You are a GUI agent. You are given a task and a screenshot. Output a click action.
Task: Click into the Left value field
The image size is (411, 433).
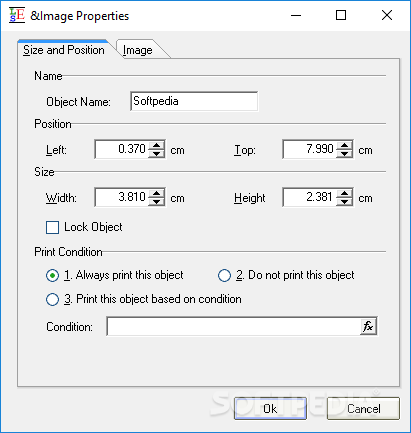[122, 149]
